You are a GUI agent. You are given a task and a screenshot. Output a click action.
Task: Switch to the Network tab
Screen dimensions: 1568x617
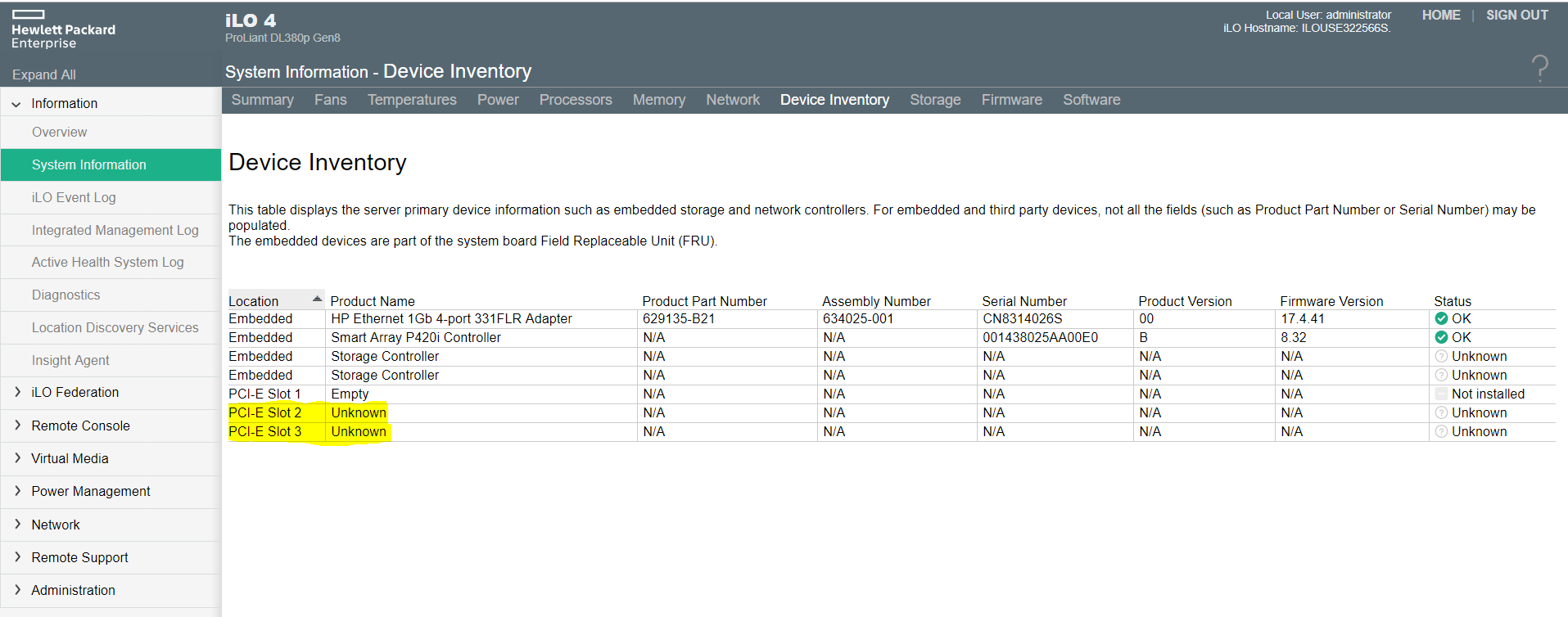[733, 100]
